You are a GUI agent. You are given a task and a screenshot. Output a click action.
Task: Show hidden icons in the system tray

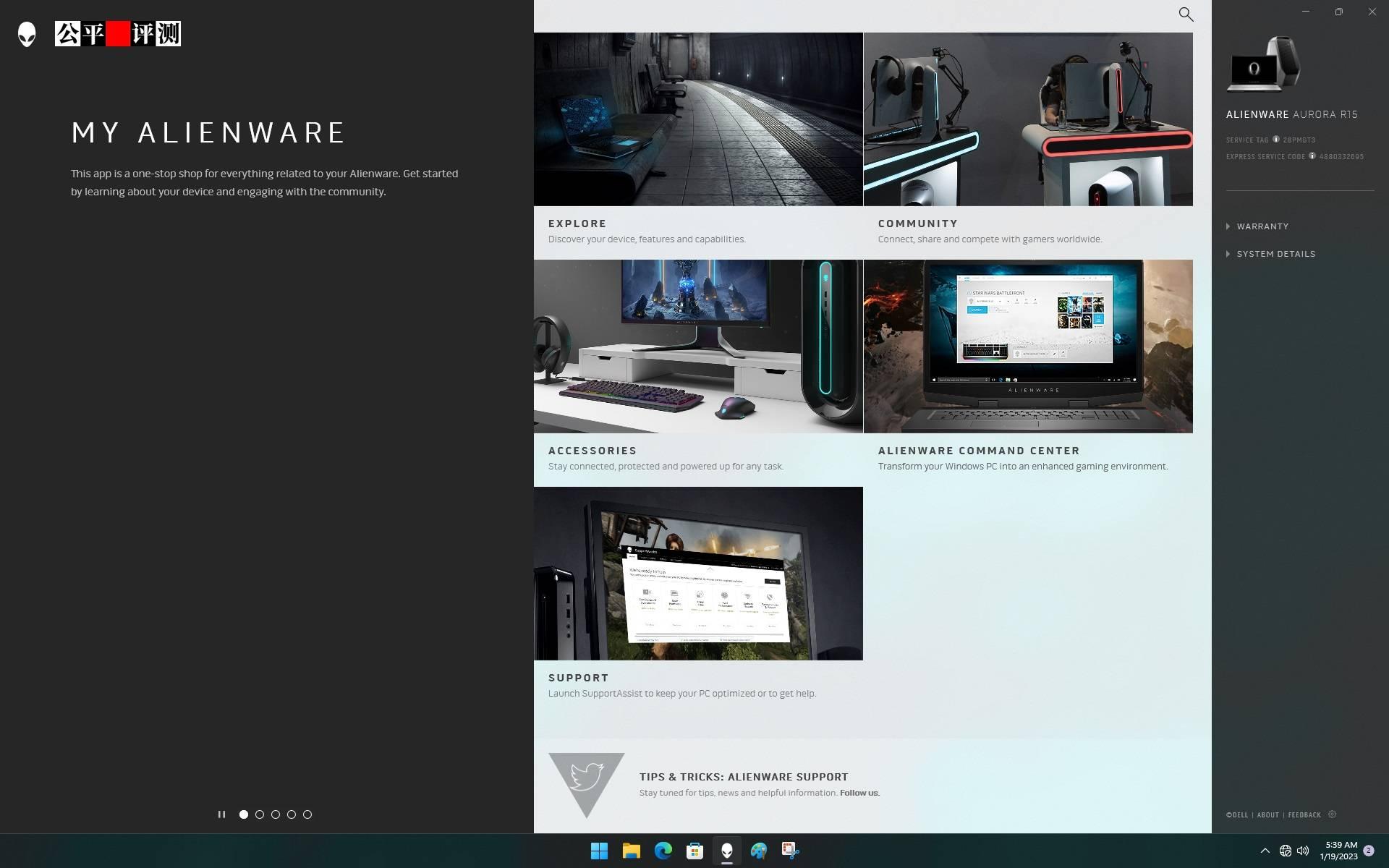[x=1265, y=851]
